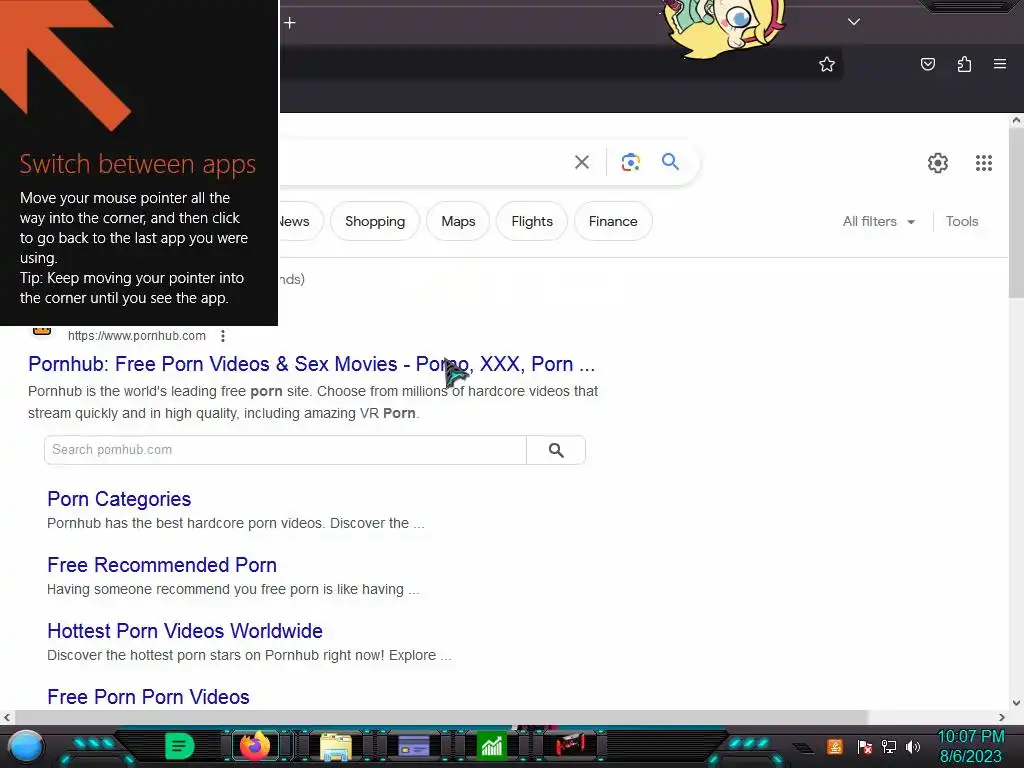1024x768 pixels.
Task: Search by image with Google Lens icon
Action: (630, 162)
